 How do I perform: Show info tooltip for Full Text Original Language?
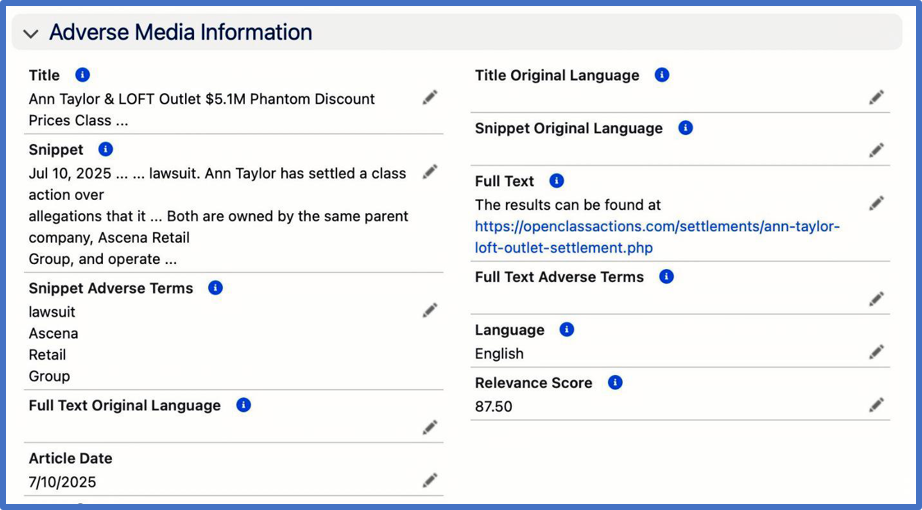pos(243,405)
